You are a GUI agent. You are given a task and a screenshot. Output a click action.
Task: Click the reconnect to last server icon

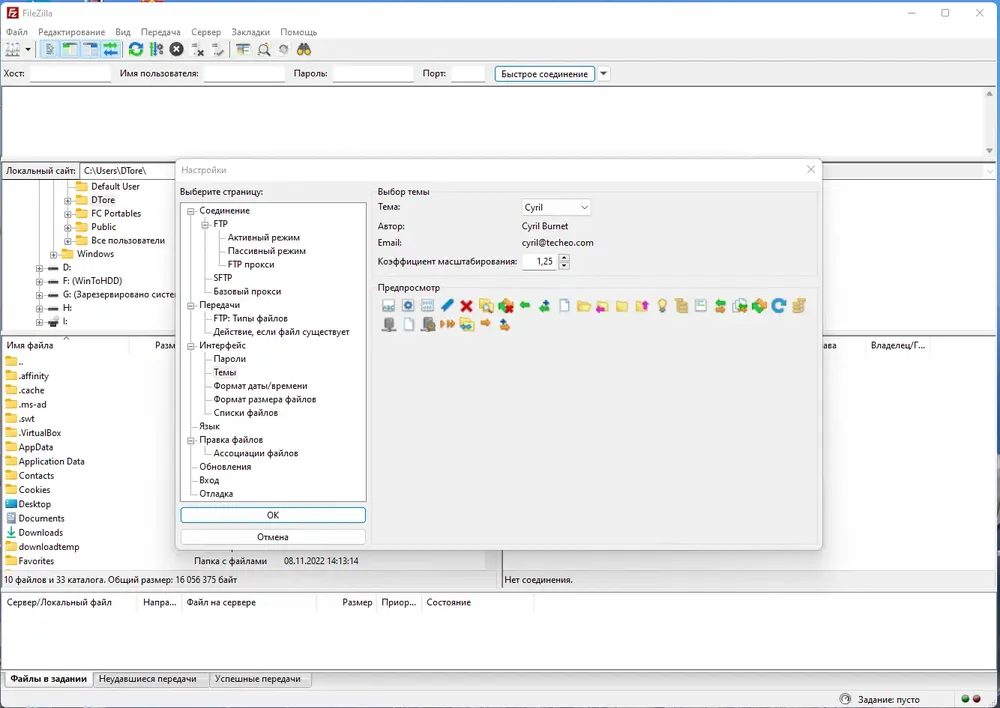pos(218,50)
